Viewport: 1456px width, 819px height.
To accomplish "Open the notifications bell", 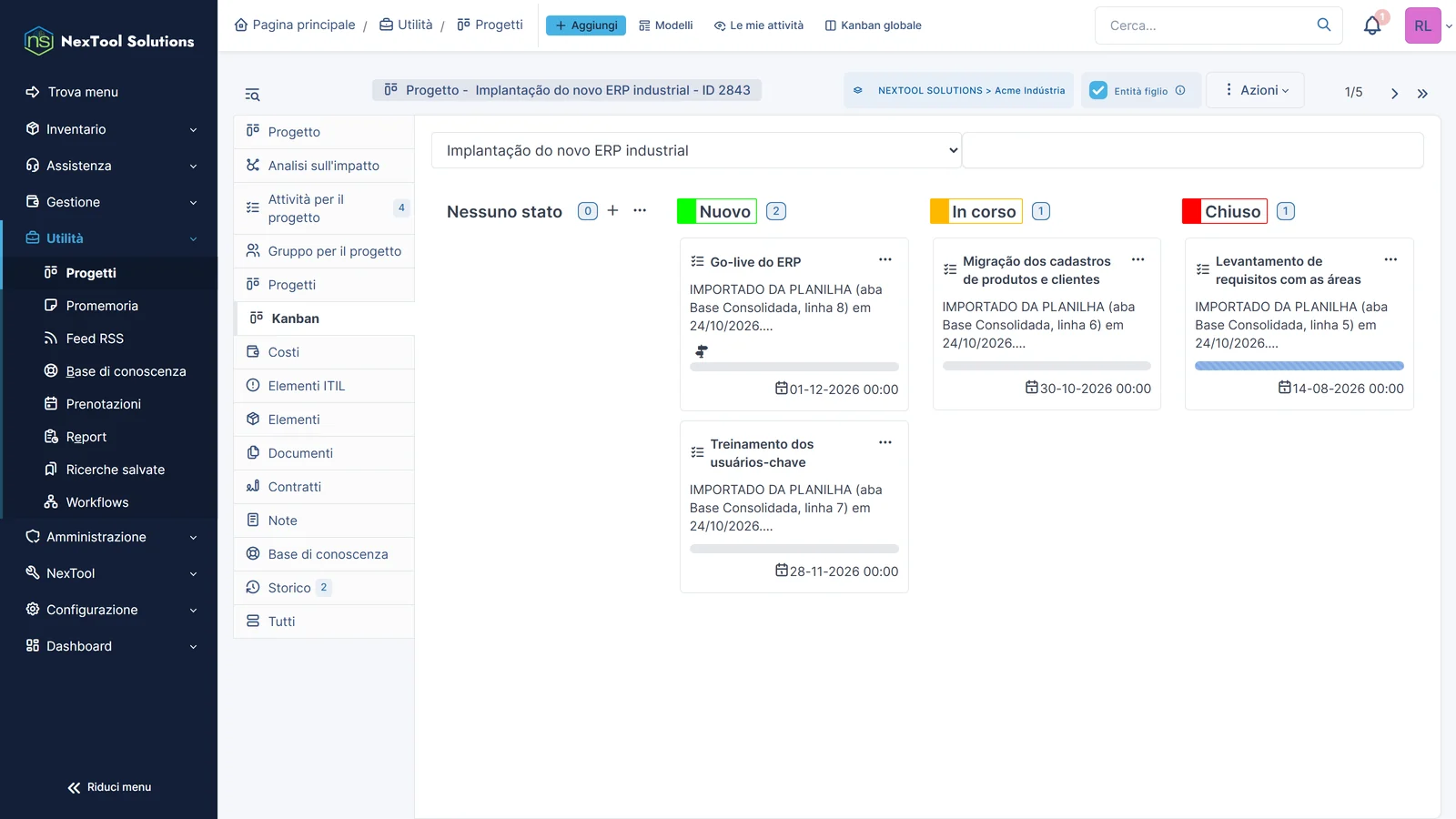I will coord(1372,25).
